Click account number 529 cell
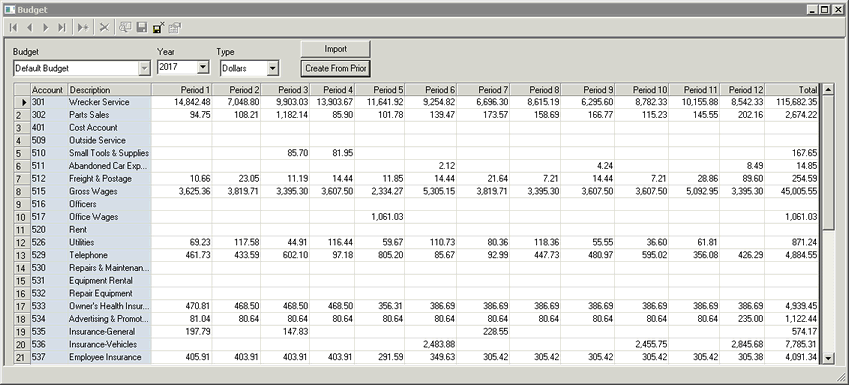Screen dimensions: 849x385 48,255
